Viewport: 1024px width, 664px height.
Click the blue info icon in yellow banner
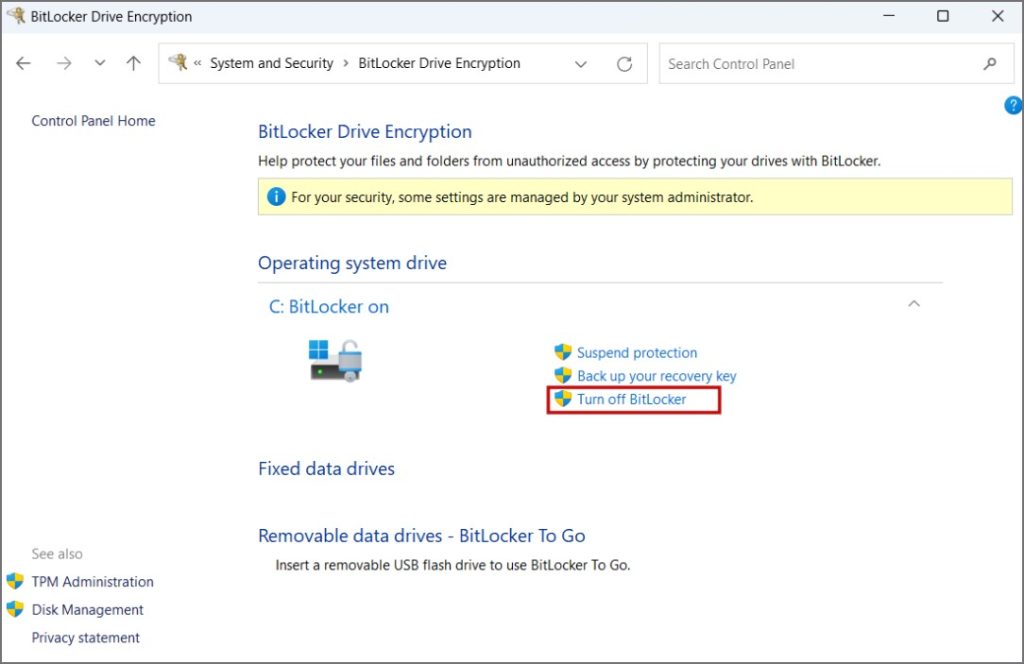point(276,197)
